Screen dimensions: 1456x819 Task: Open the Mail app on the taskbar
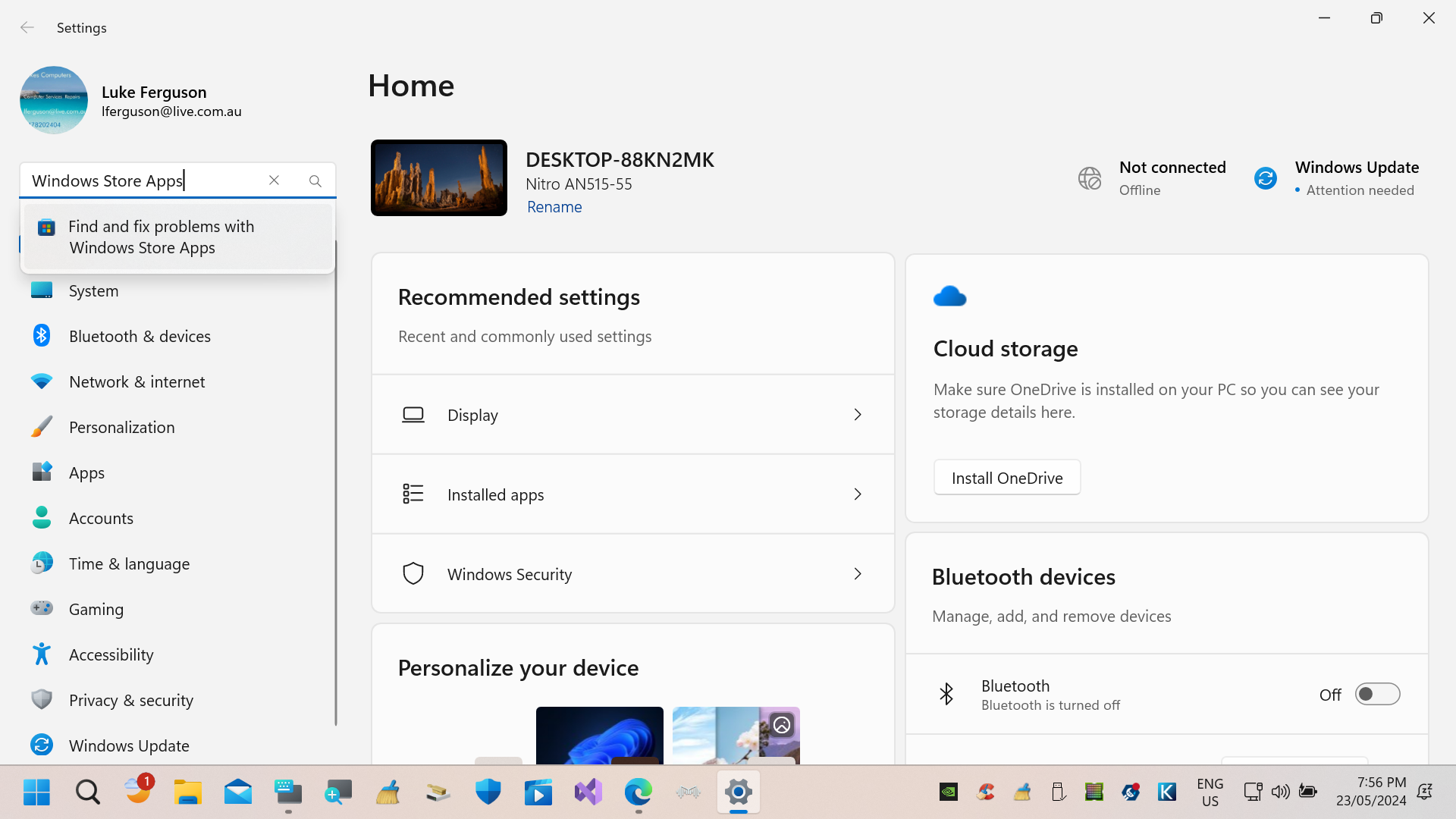238,792
